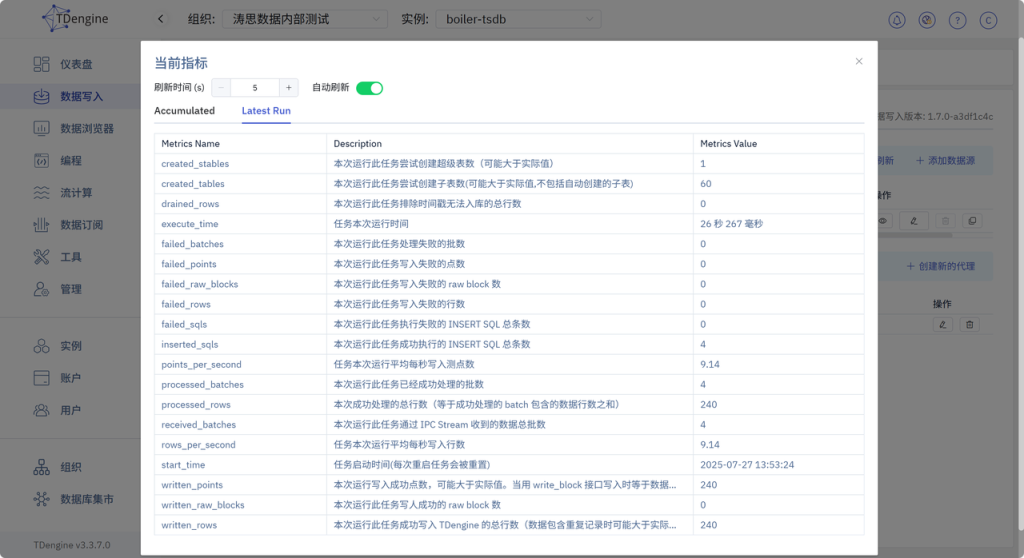Click the created_tables metric name
1024x558 pixels.
193,184
